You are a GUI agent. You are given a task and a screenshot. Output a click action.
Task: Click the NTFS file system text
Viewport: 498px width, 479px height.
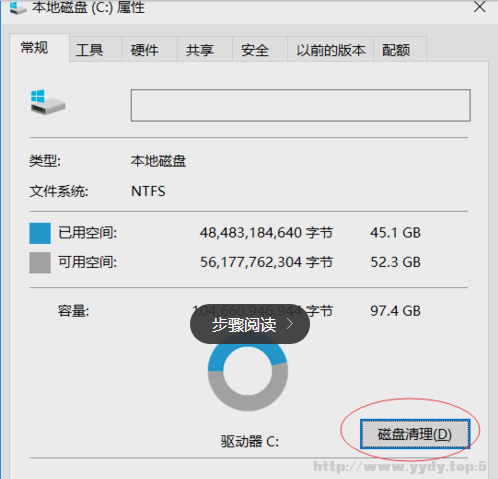coord(148,191)
